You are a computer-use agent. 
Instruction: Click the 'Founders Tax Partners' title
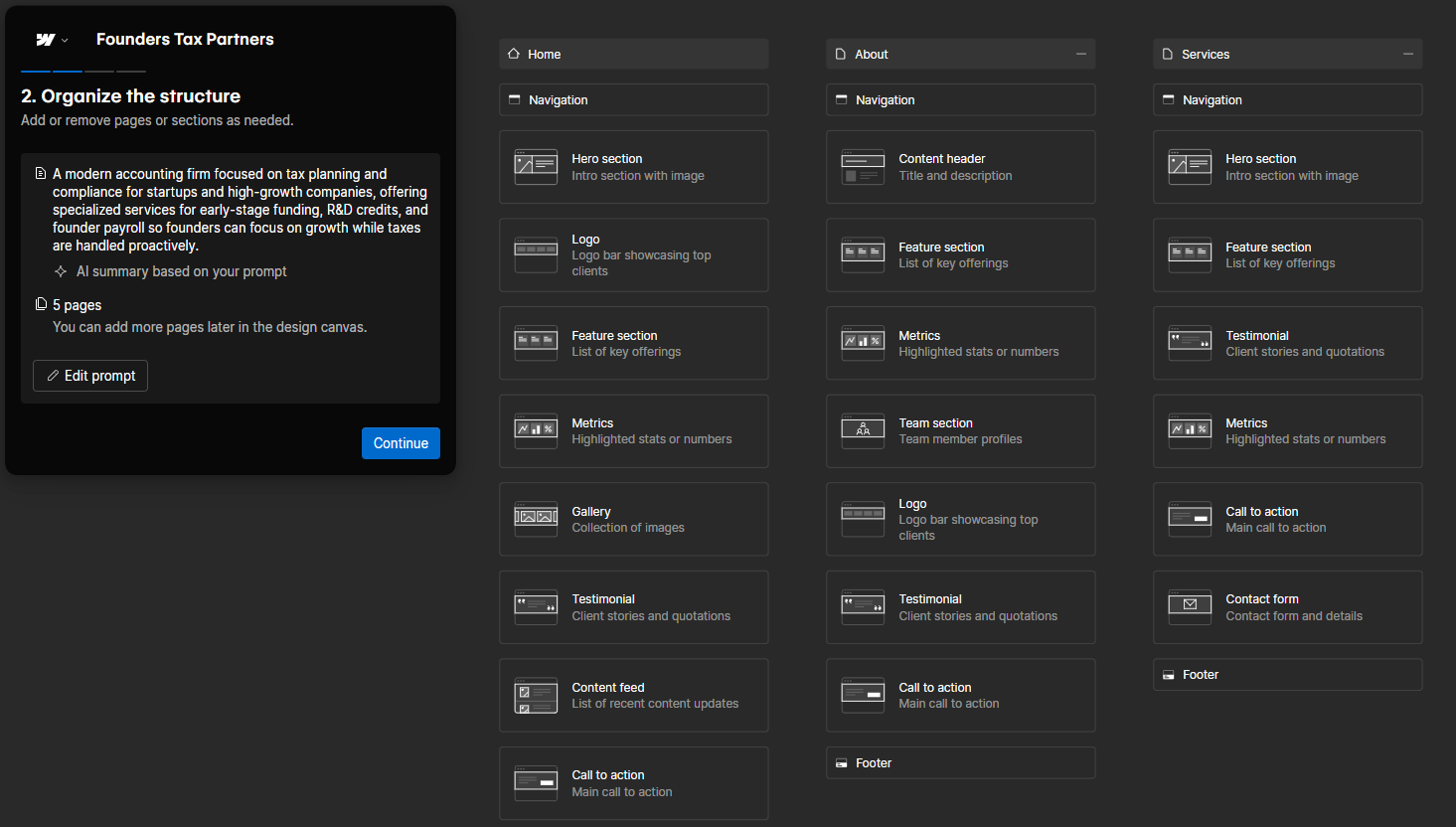185,40
